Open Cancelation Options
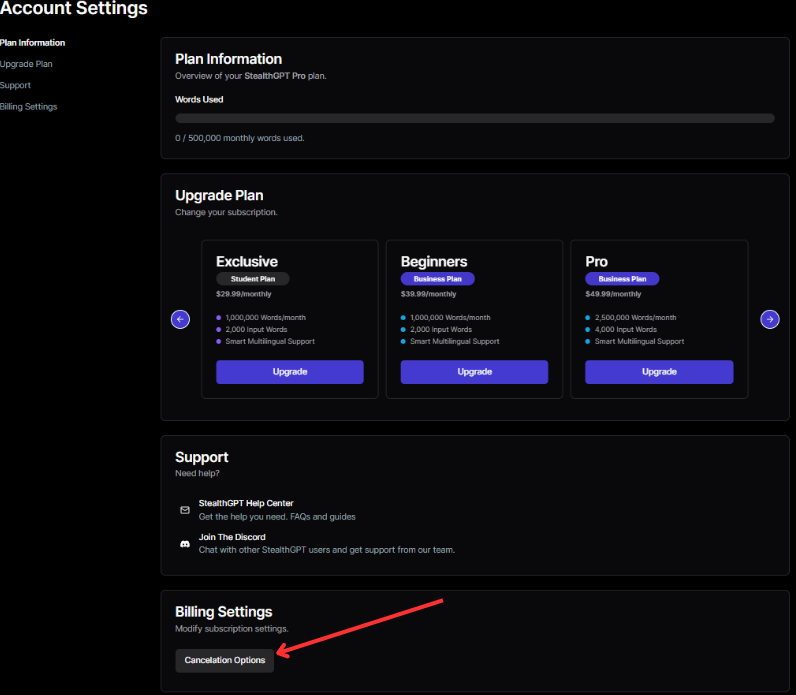The width and height of the screenshot is (796, 695). click(224, 660)
